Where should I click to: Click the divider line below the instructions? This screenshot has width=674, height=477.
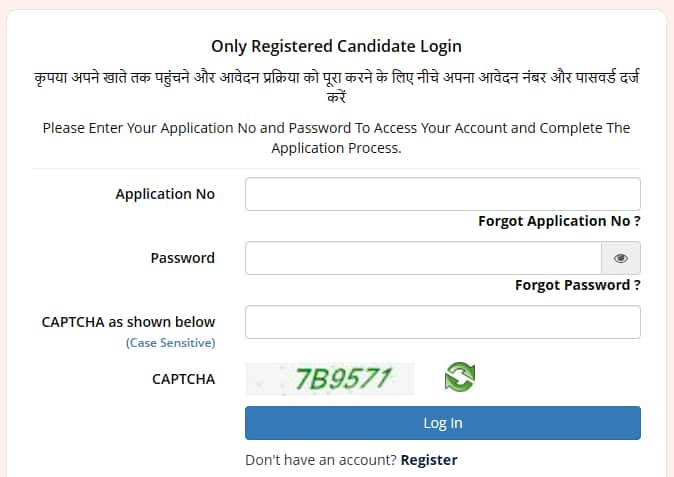[x=336, y=167]
